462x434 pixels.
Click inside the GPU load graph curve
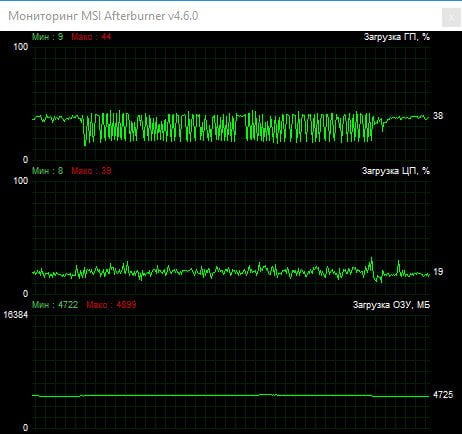pos(231,128)
